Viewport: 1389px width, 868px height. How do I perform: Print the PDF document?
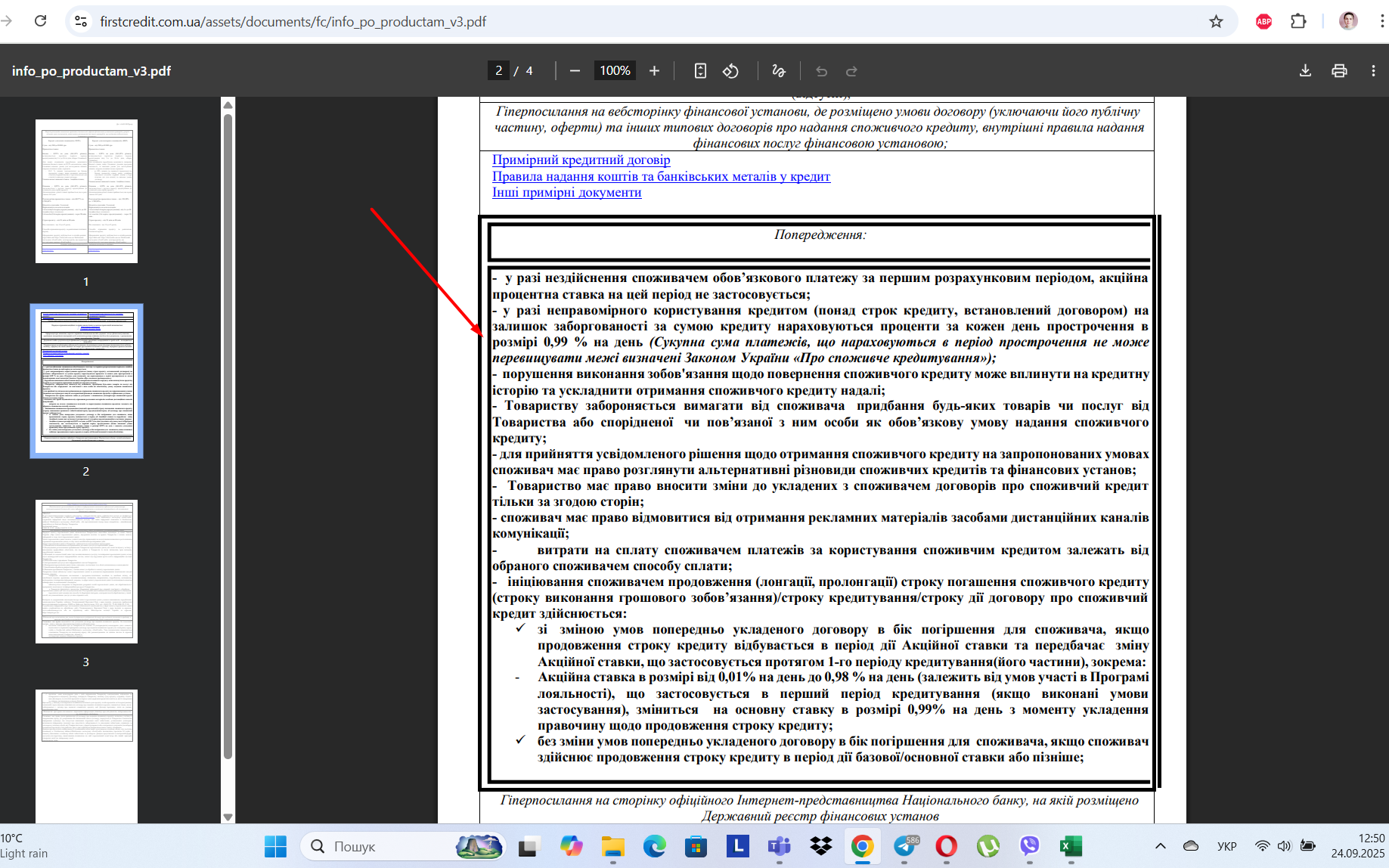pyautogui.click(x=1339, y=71)
